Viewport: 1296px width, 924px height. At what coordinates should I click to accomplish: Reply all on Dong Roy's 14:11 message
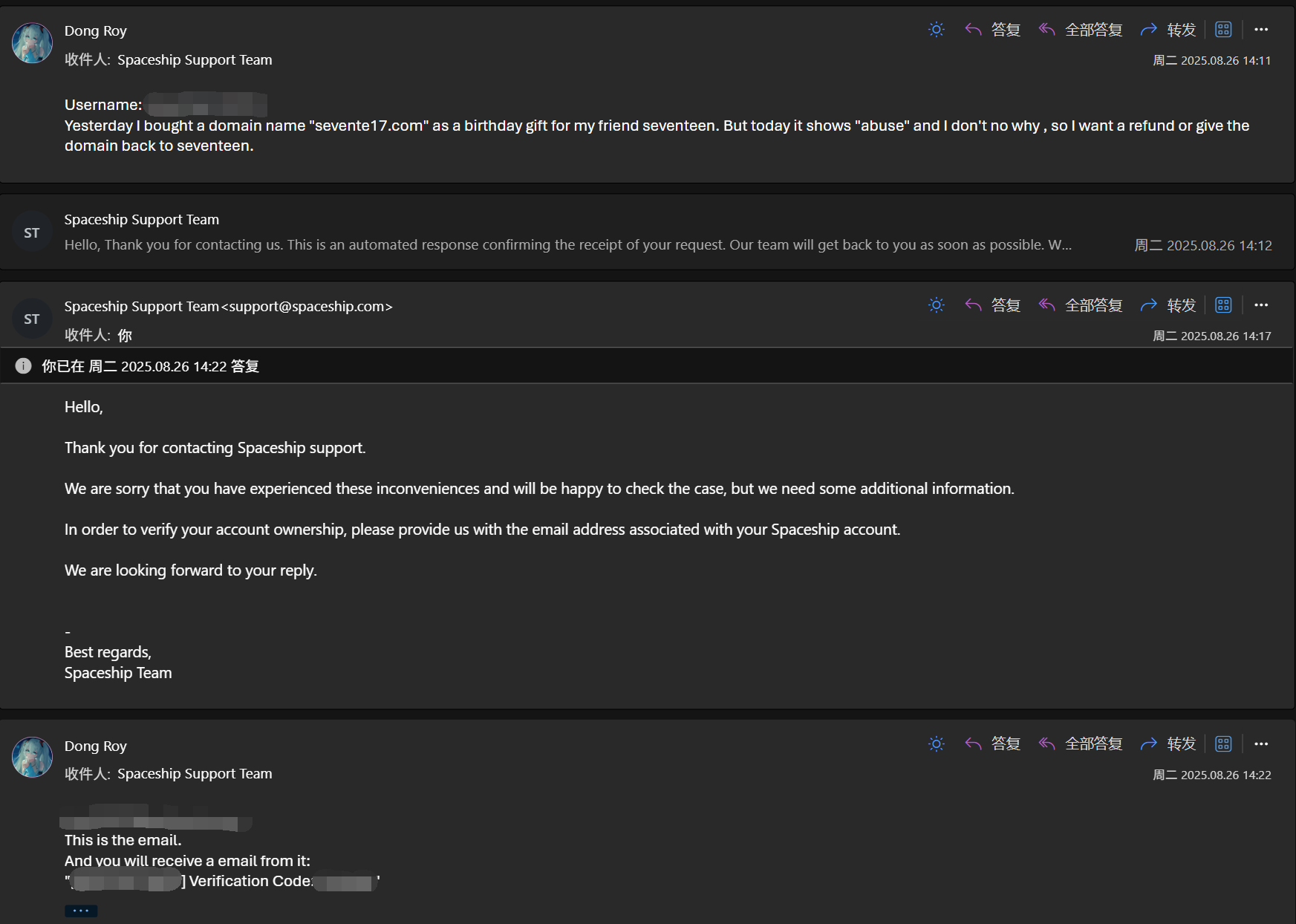click(1081, 30)
